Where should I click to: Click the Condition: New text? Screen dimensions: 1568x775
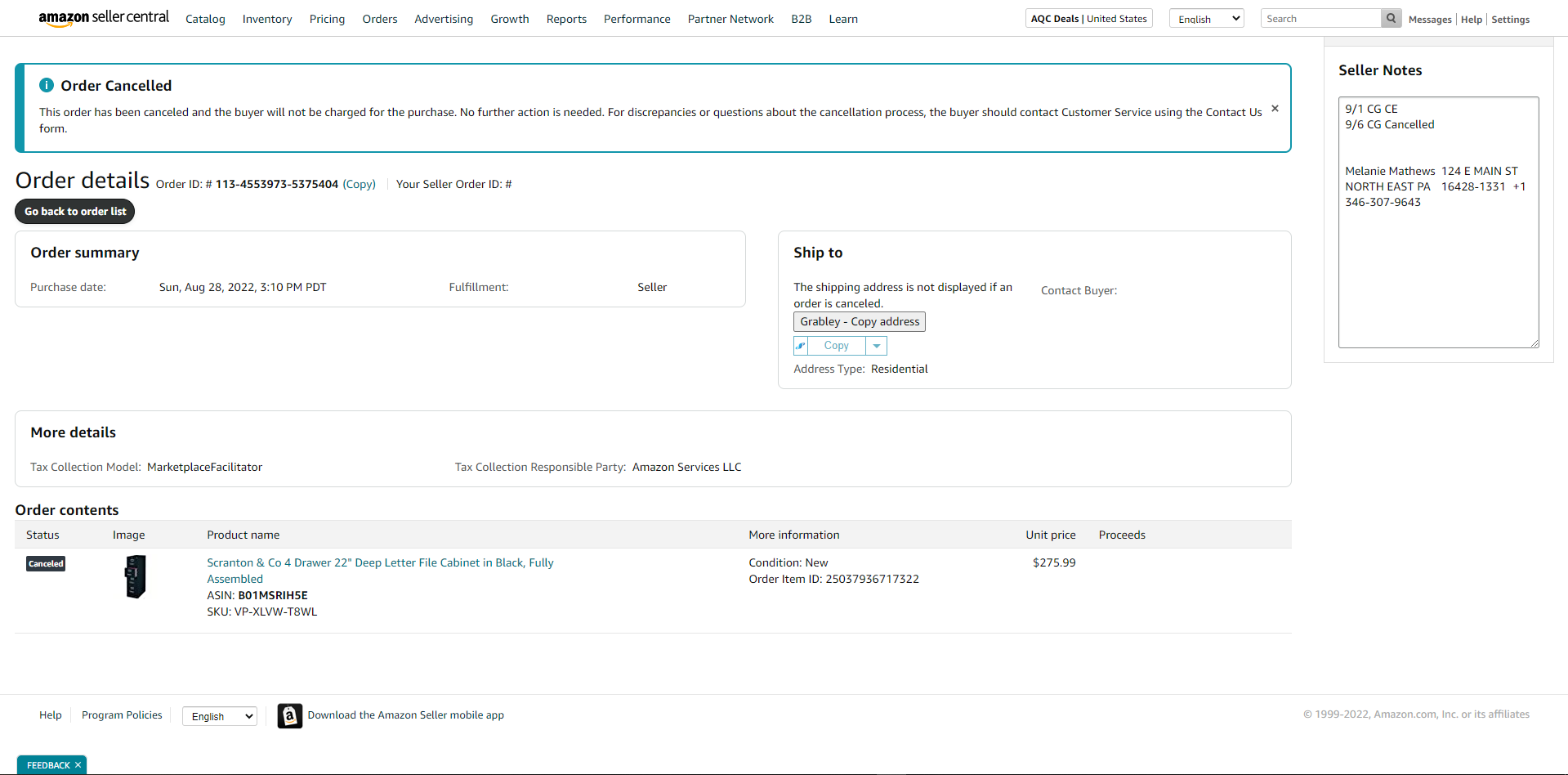click(788, 562)
